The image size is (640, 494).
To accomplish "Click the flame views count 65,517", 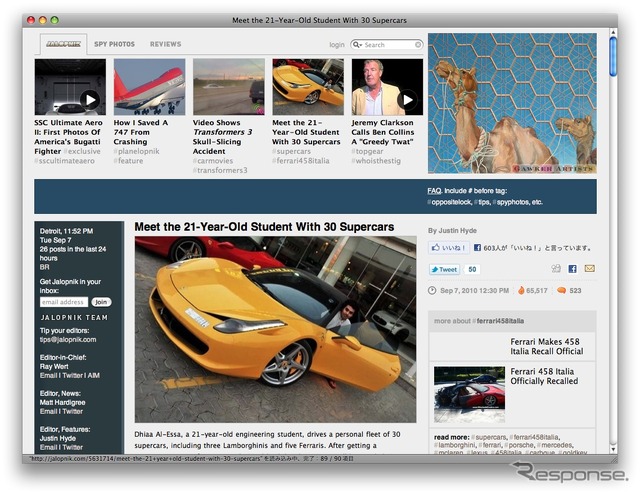I will pos(533,291).
